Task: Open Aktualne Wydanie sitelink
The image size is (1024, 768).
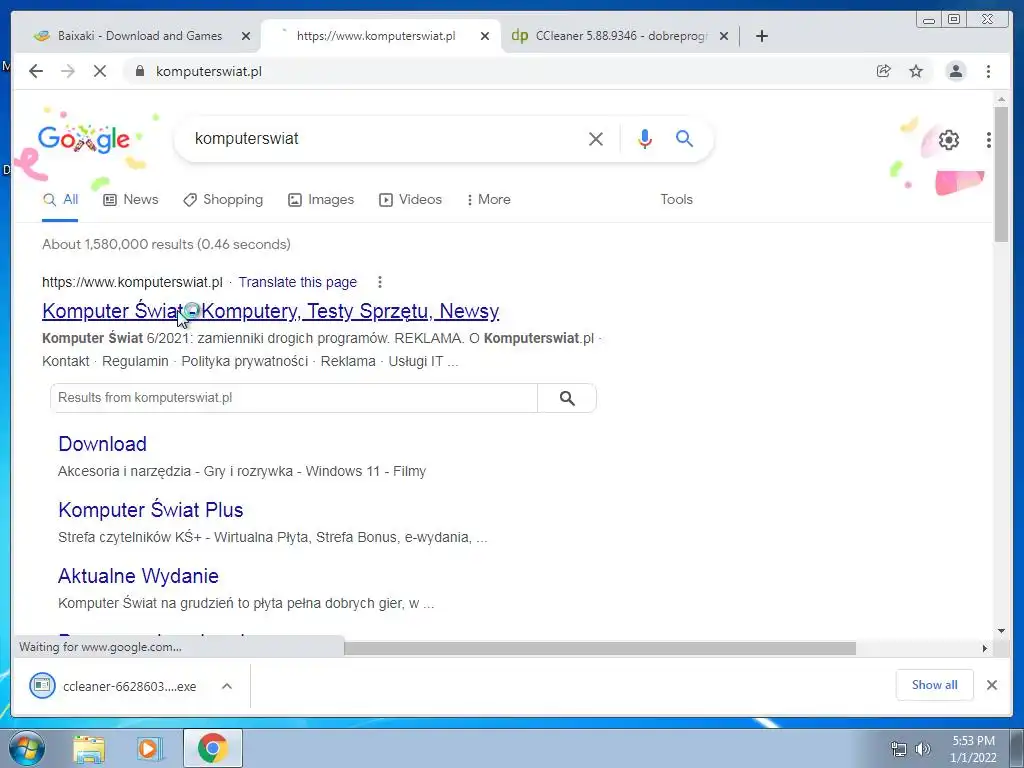Action: [138, 576]
